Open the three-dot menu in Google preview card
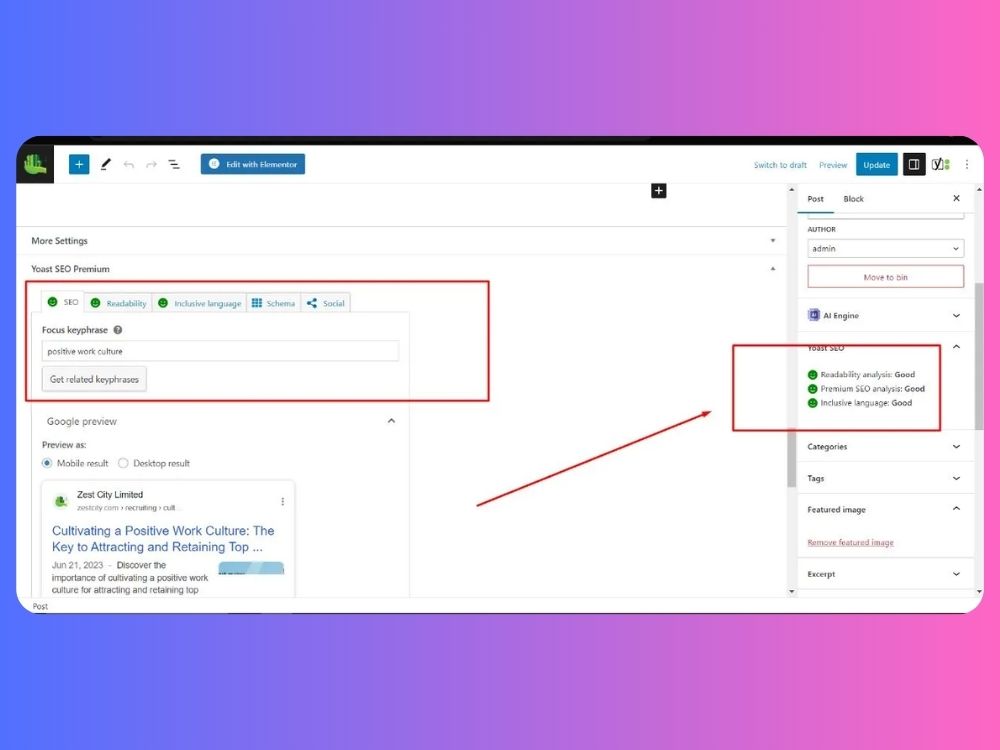 pyautogui.click(x=283, y=502)
